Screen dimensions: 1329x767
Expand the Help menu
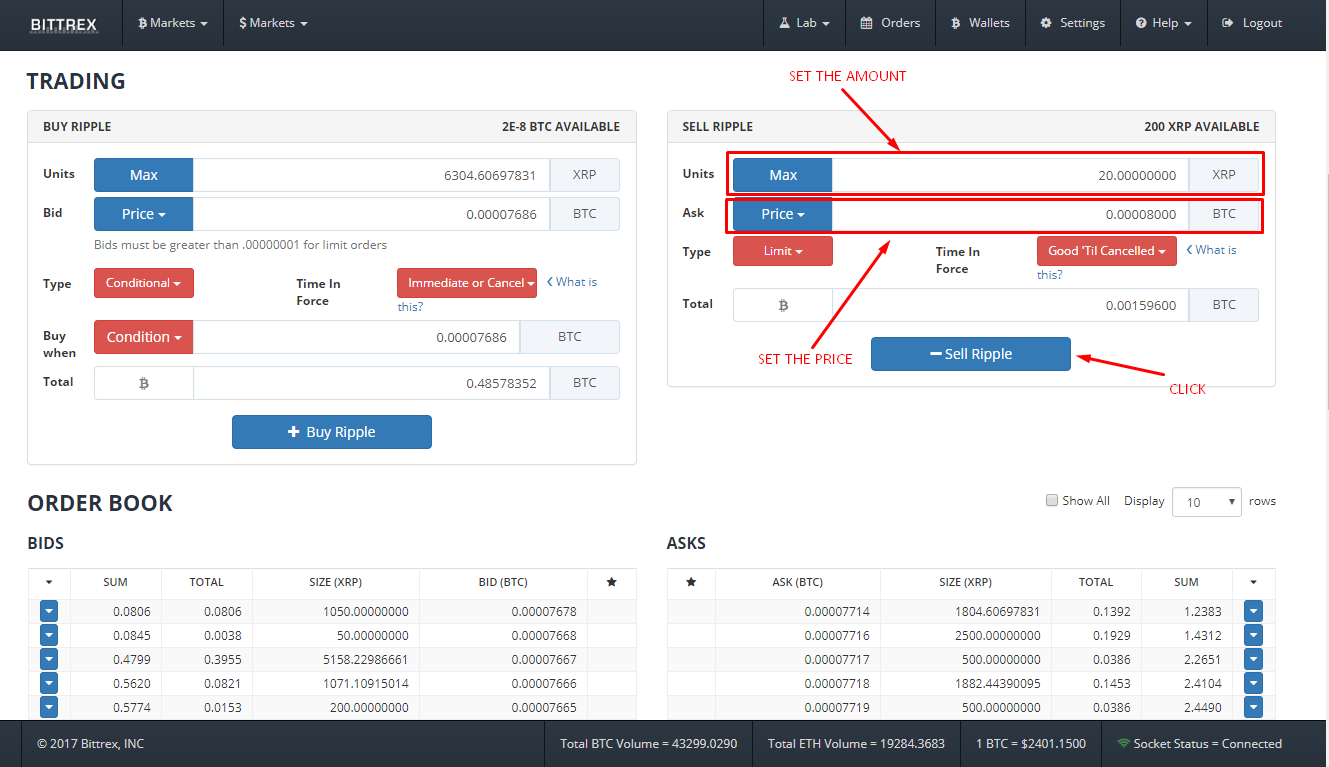click(x=1164, y=23)
